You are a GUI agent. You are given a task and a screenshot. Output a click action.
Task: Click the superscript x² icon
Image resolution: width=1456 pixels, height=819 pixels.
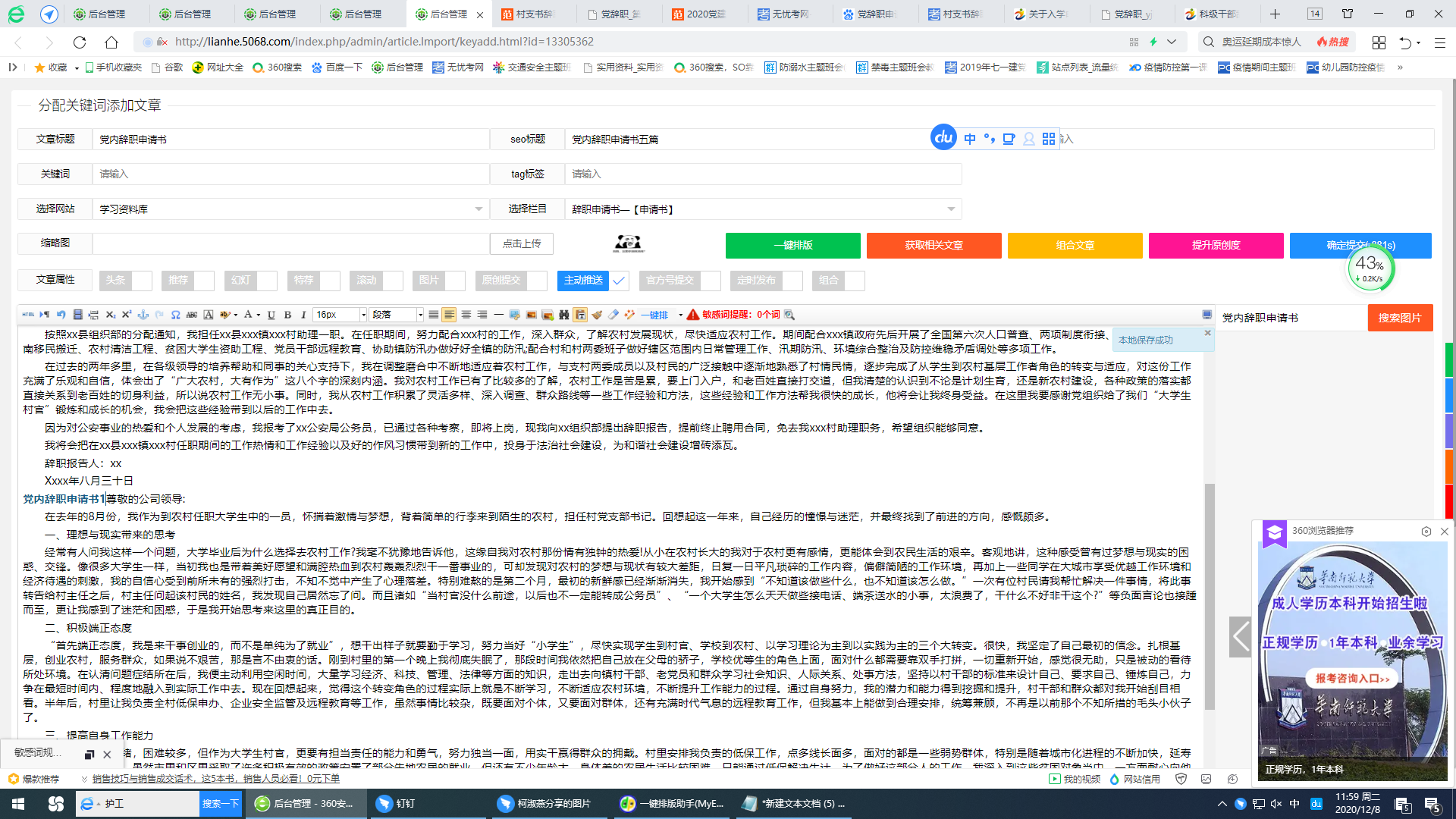pos(127,314)
